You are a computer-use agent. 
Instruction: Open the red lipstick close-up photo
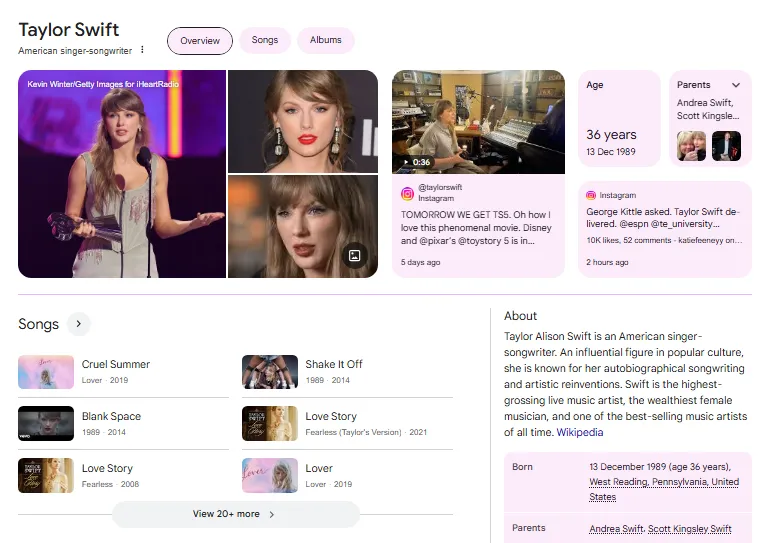pos(303,121)
